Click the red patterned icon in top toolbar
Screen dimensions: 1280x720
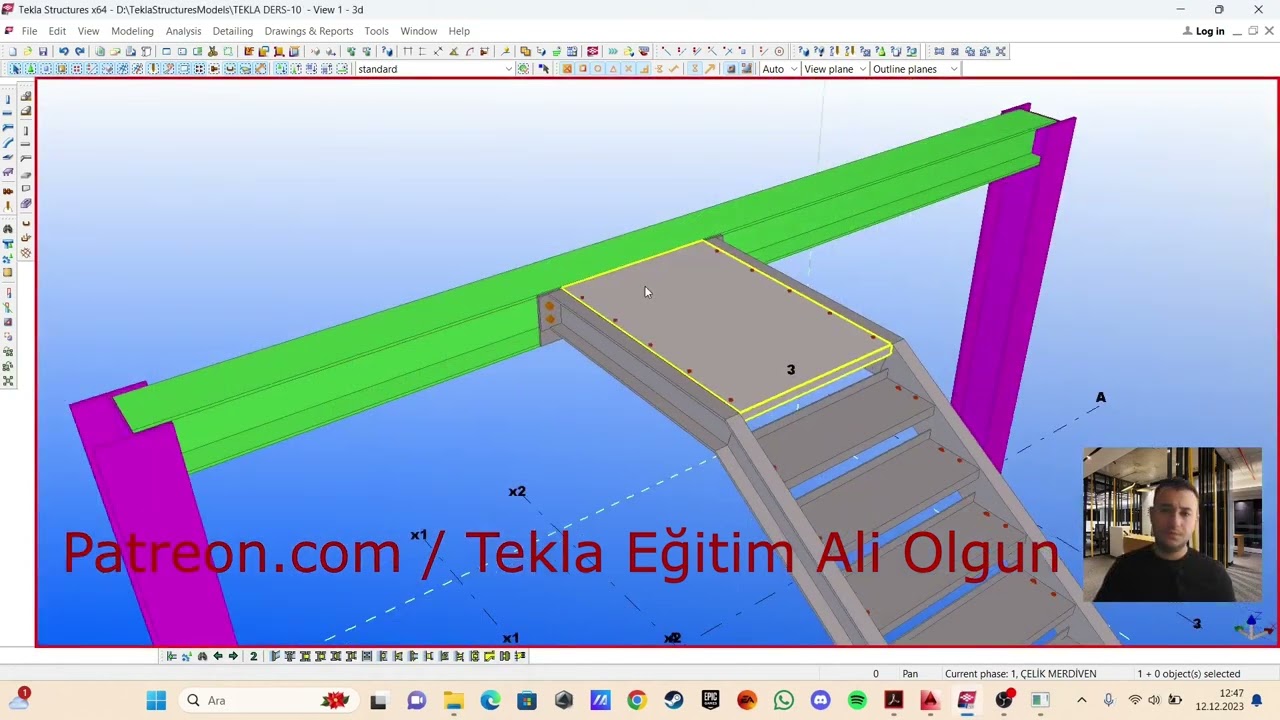click(x=592, y=51)
